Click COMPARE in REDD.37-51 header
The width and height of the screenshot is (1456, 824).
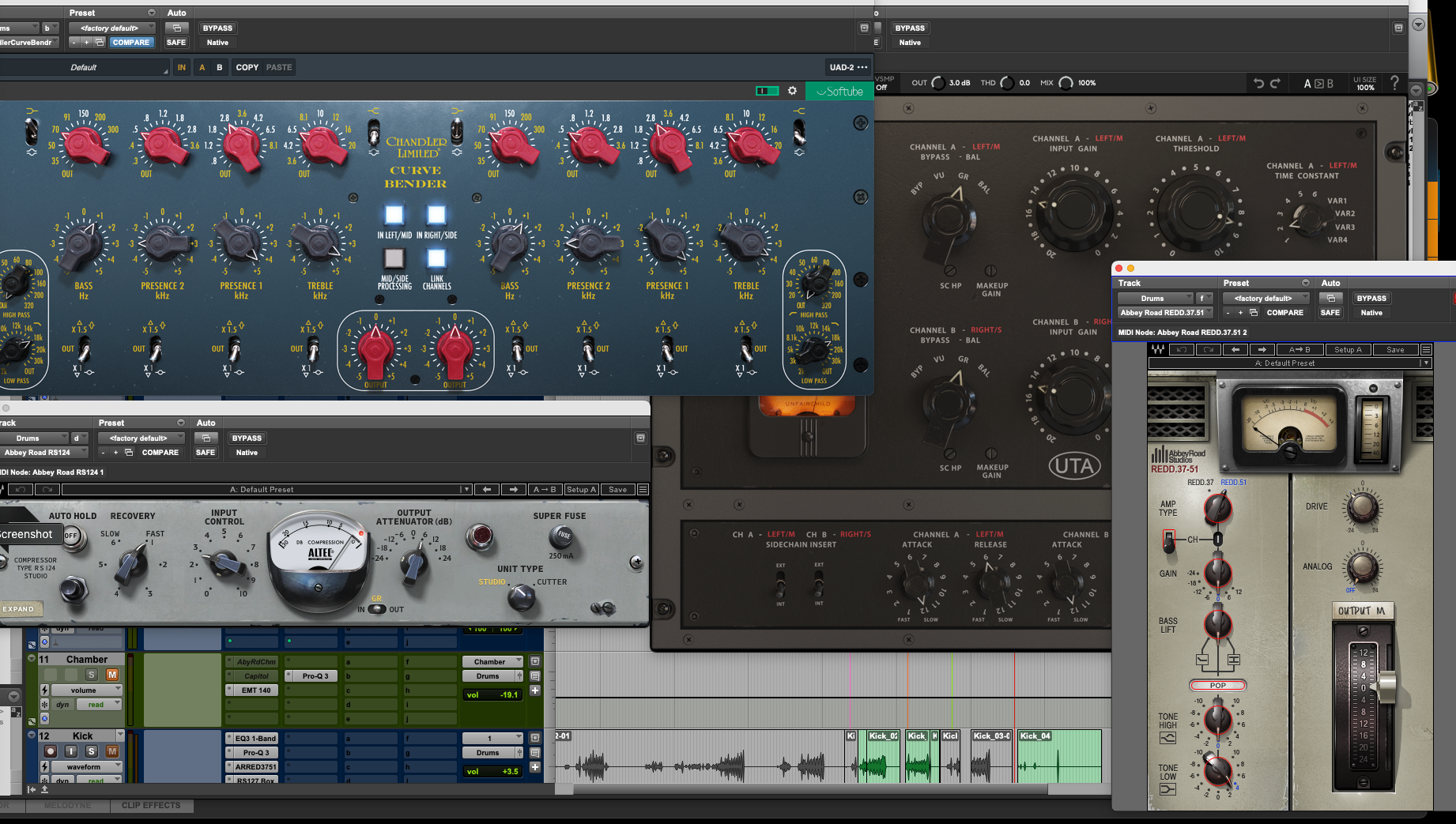pos(1284,313)
